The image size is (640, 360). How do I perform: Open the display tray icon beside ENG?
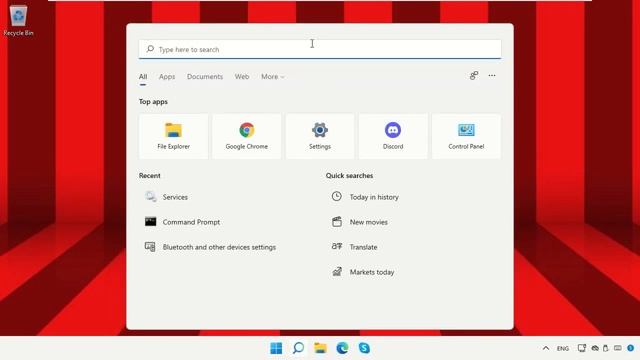582,348
